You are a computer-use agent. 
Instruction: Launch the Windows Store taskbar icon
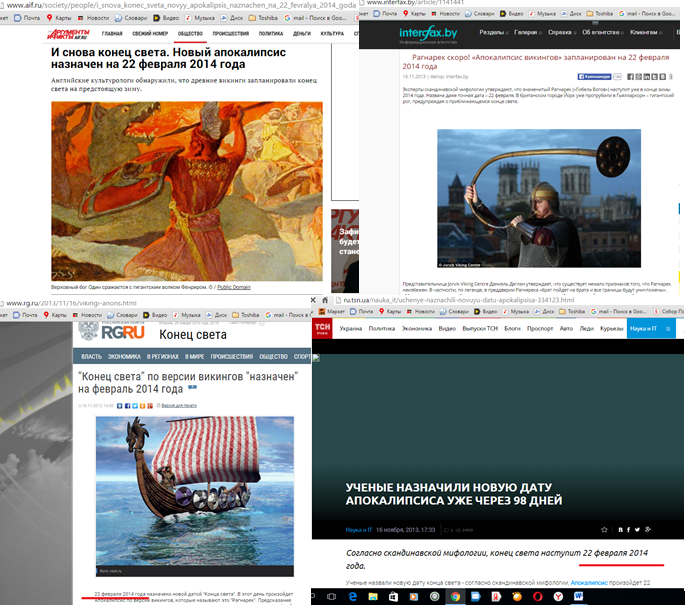coord(393,596)
